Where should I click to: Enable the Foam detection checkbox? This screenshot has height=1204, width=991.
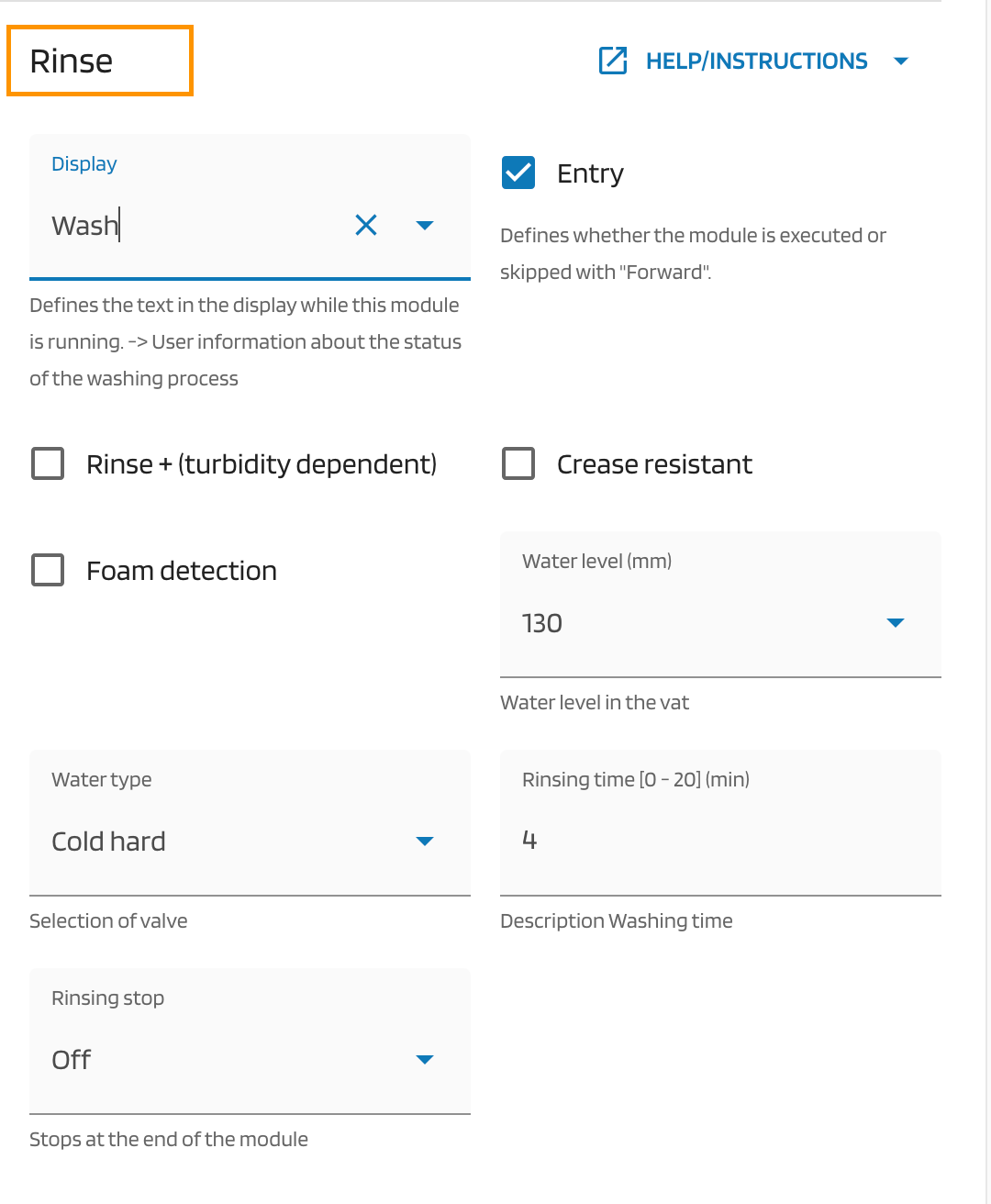click(x=47, y=570)
